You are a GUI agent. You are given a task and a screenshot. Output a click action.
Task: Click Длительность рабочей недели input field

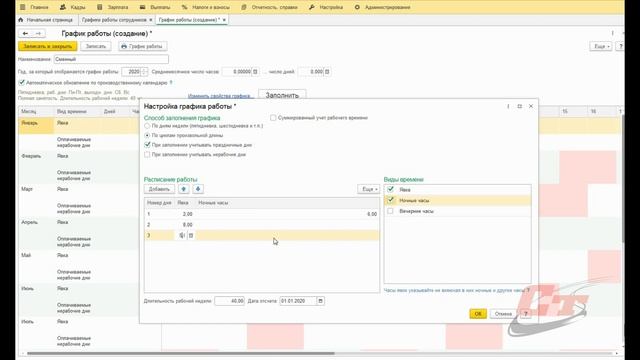pos(229,301)
